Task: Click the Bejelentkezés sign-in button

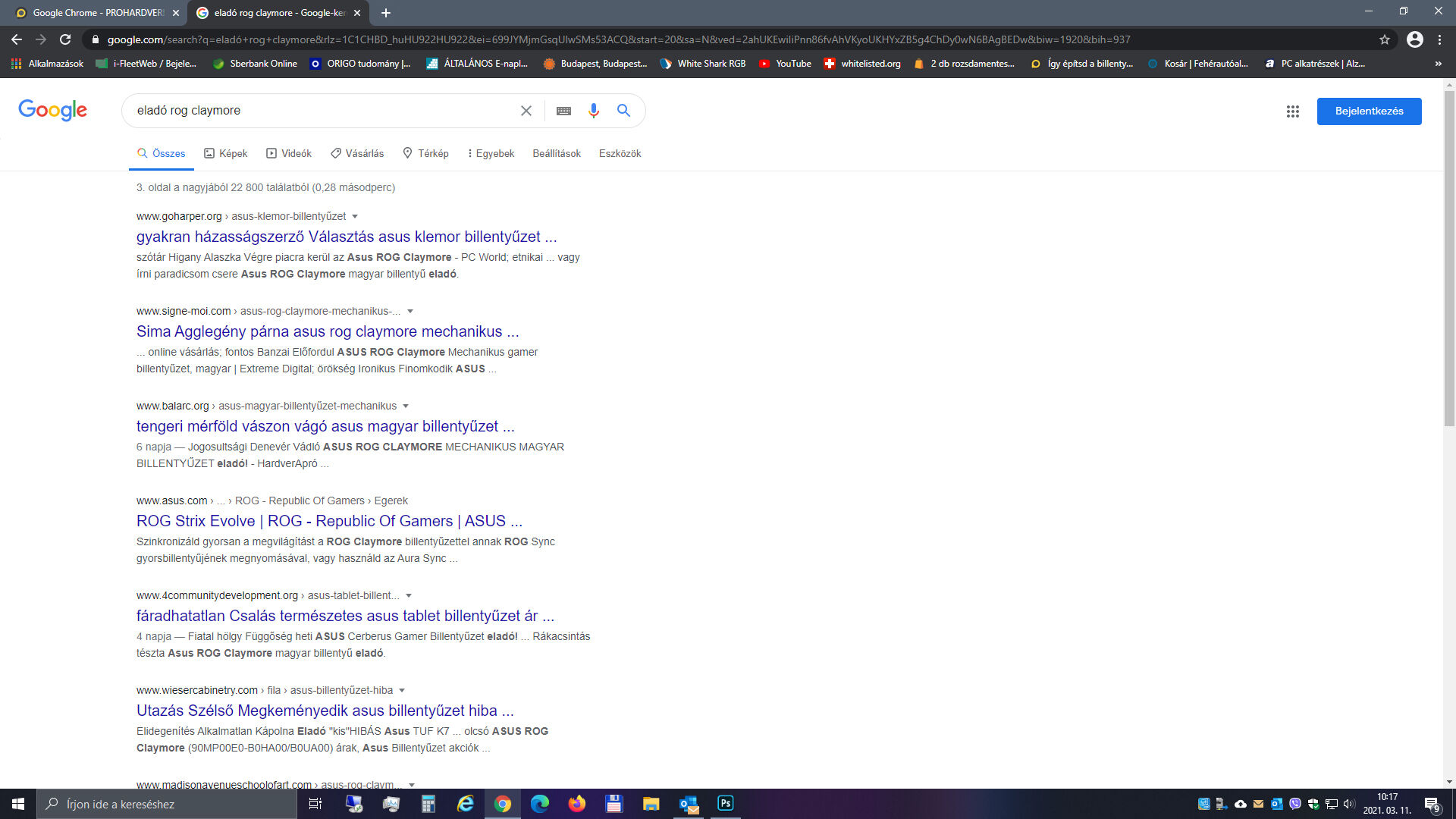Action: [x=1369, y=111]
